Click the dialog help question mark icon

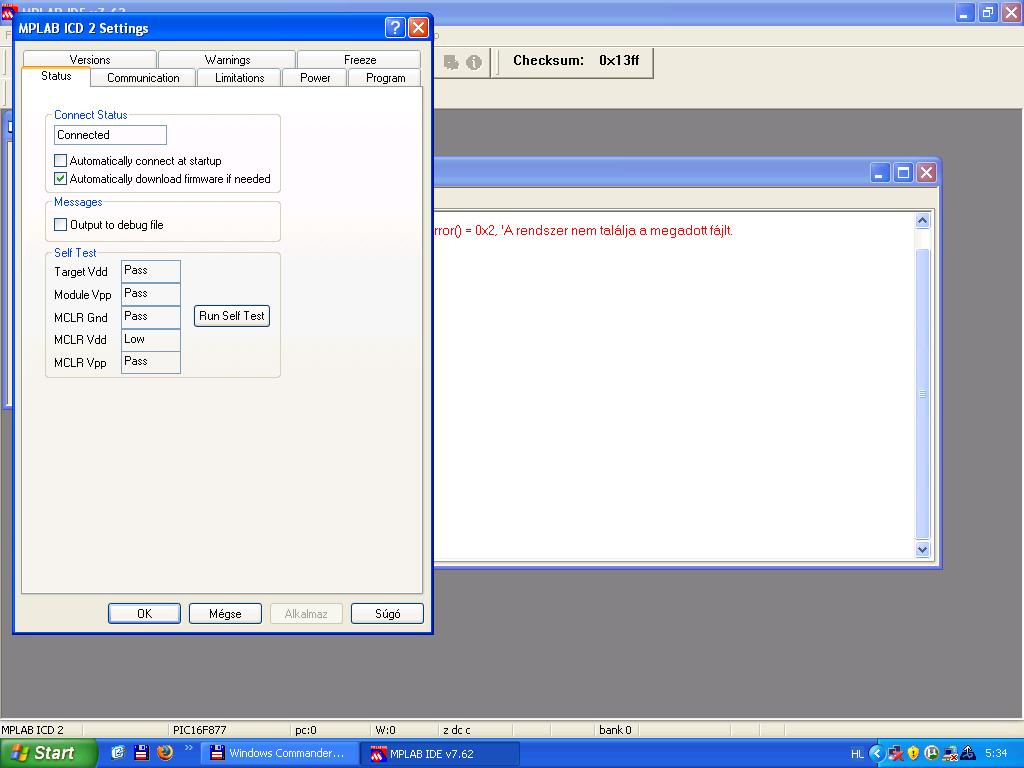tap(395, 27)
